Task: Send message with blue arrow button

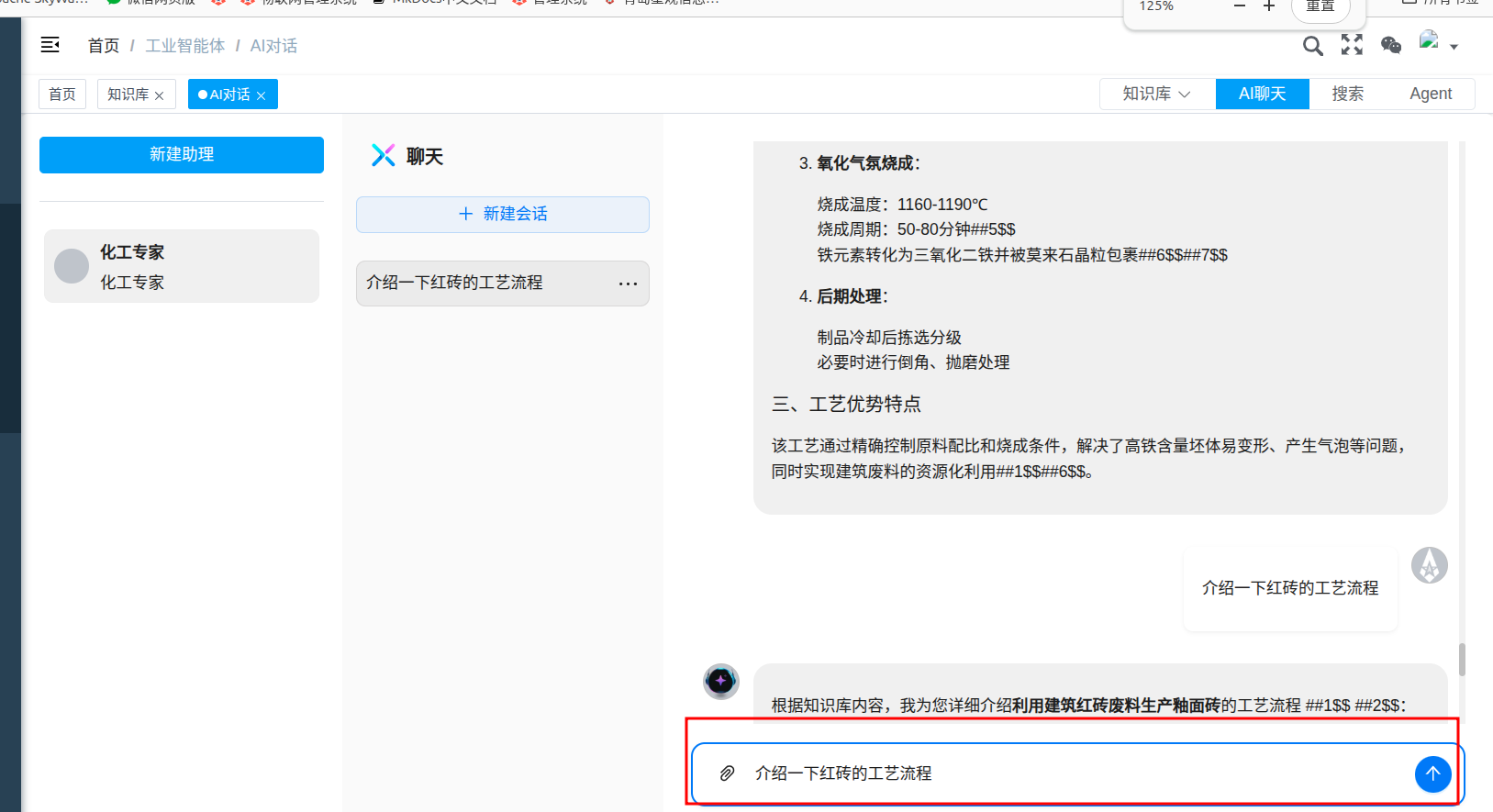Action: click(1432, 773)
